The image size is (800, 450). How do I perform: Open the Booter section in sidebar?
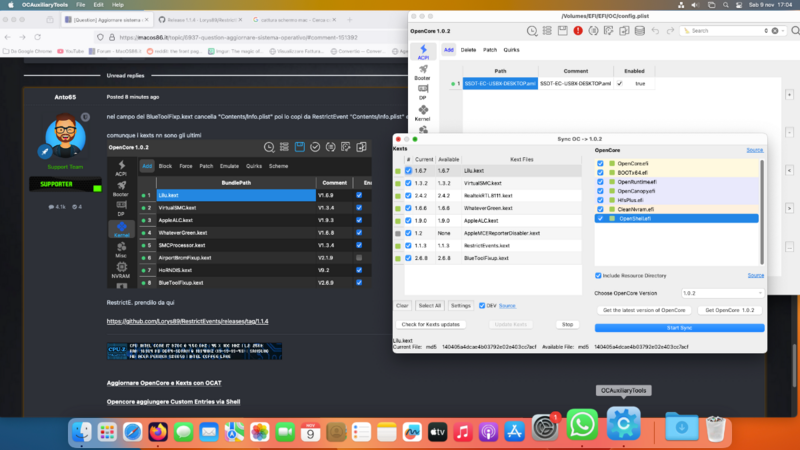point(422,74)
